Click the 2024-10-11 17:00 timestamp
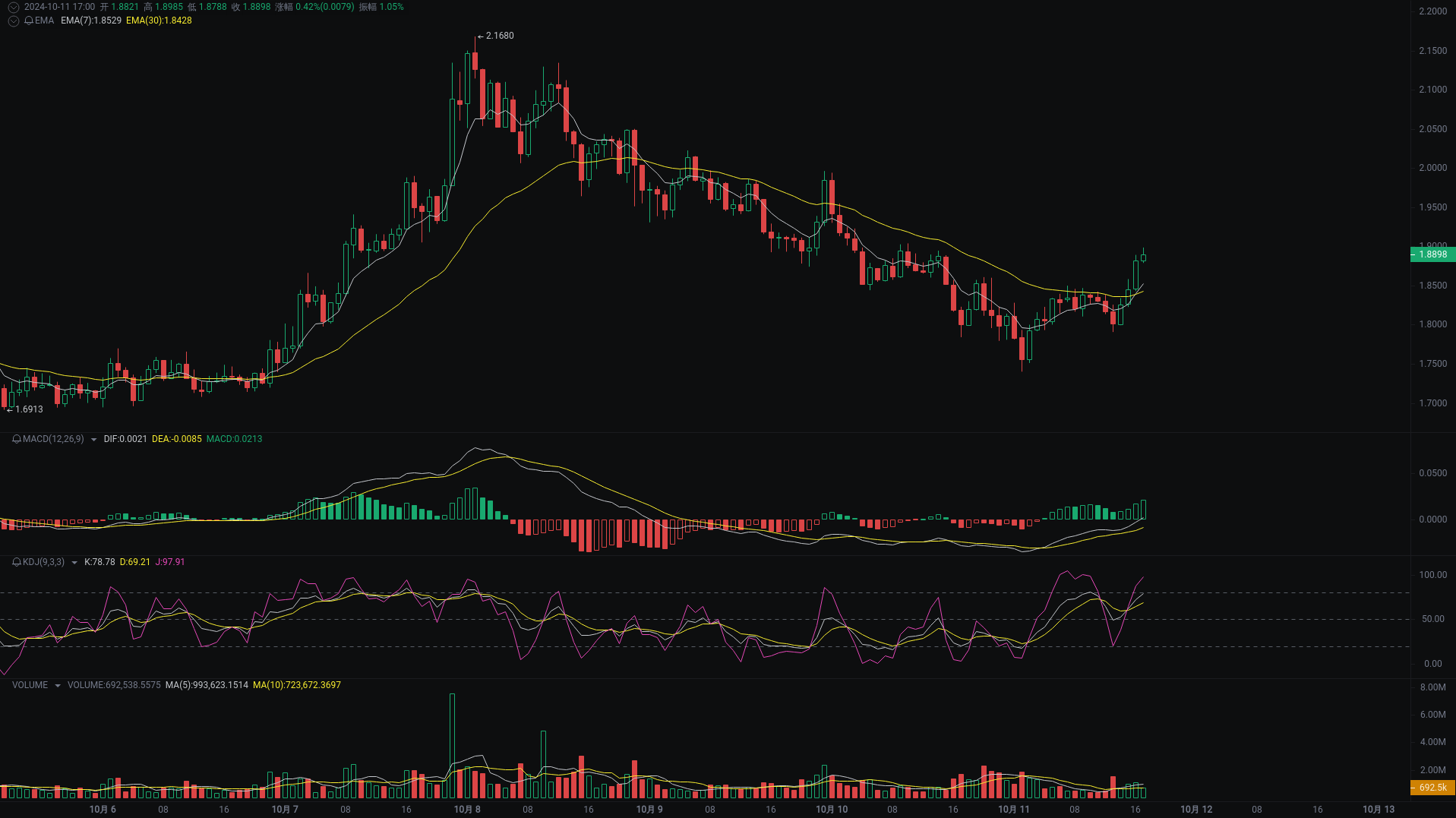1456x818 pixels. point(60,7)
